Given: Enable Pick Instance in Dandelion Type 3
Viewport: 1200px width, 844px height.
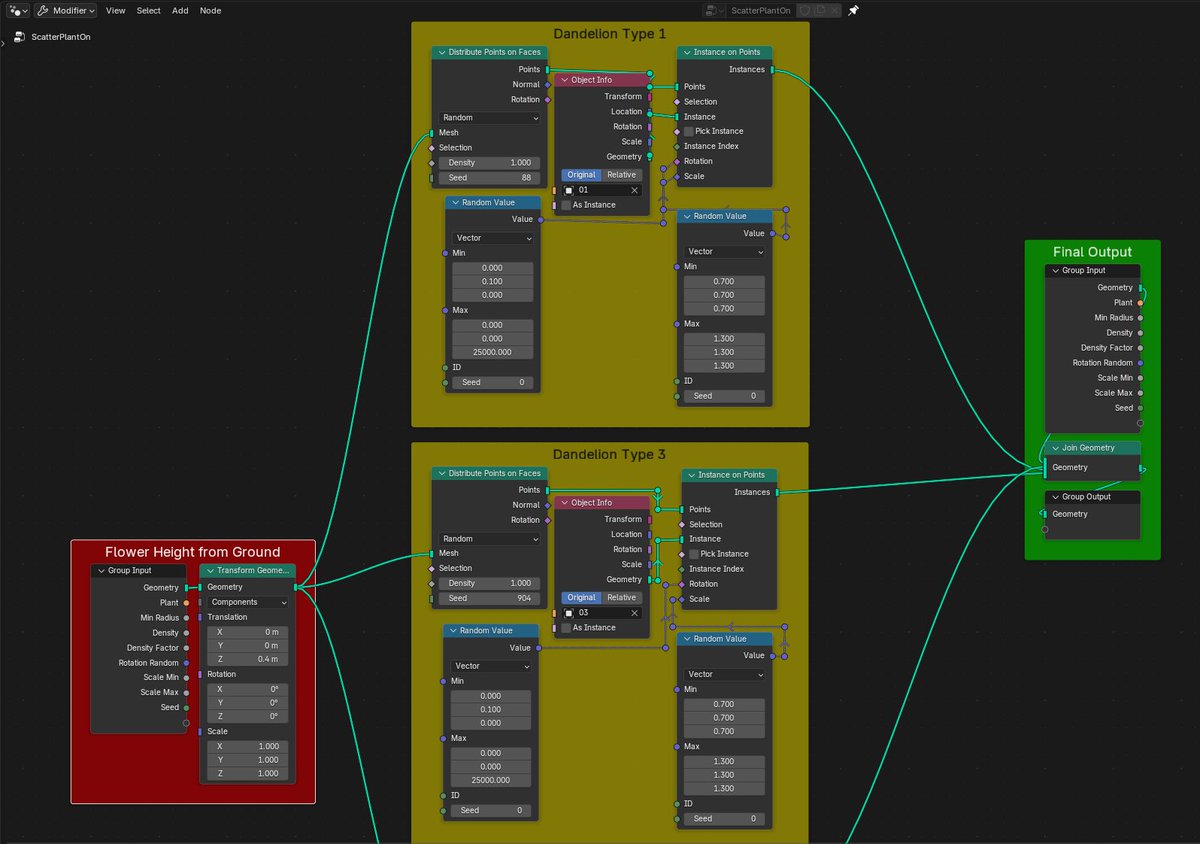Looking at the screenshot, I should (x=694, y=554).
